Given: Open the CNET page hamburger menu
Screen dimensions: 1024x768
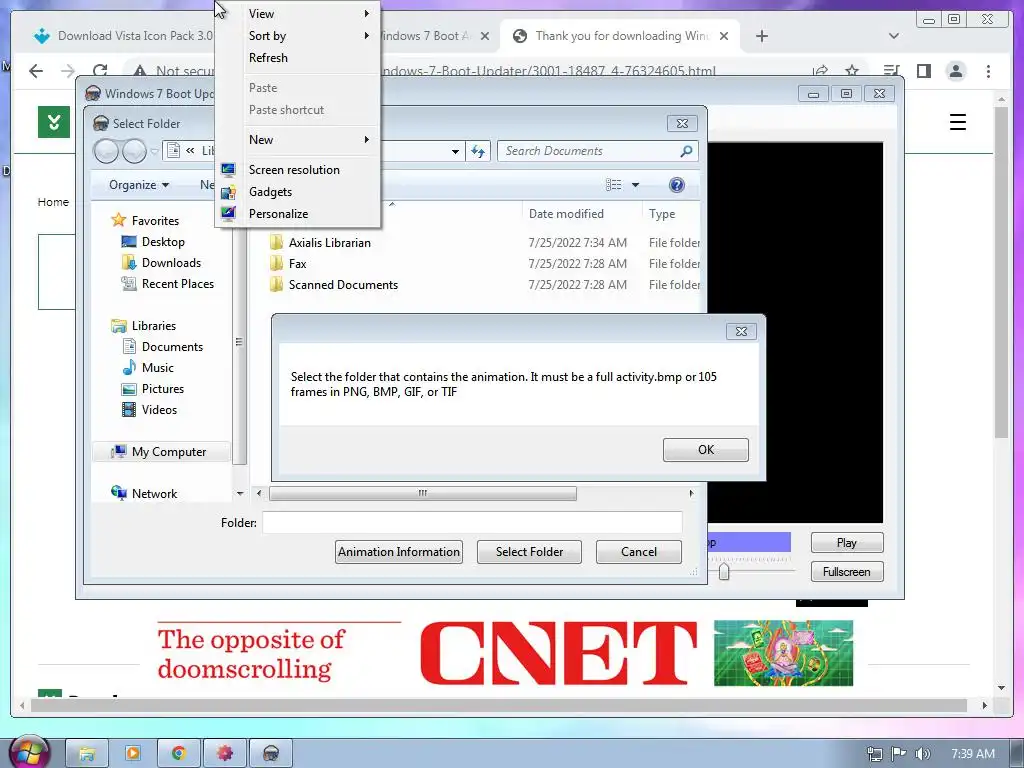Looking at the screenshot, I should [x=957, y=122].
